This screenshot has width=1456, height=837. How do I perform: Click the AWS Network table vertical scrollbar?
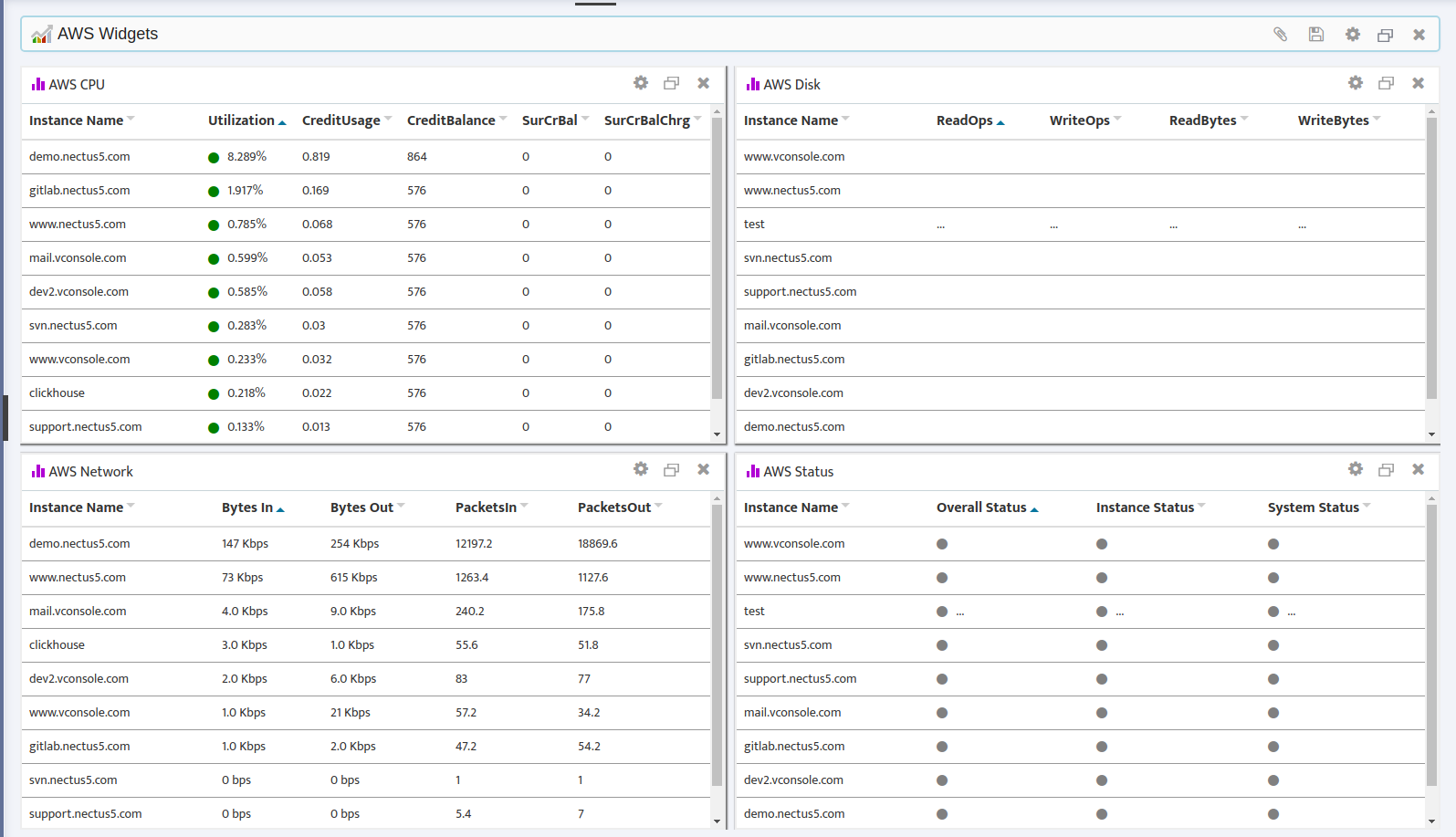pos(717,645)
